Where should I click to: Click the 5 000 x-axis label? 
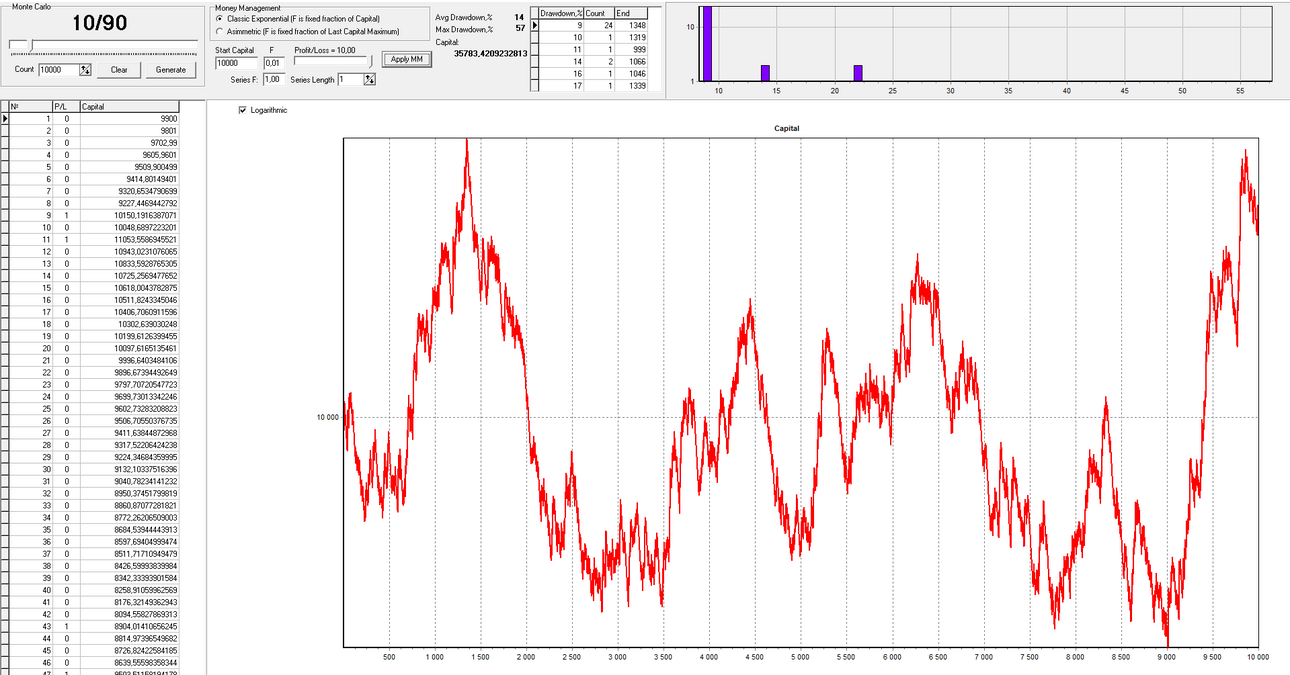[800, 657]
